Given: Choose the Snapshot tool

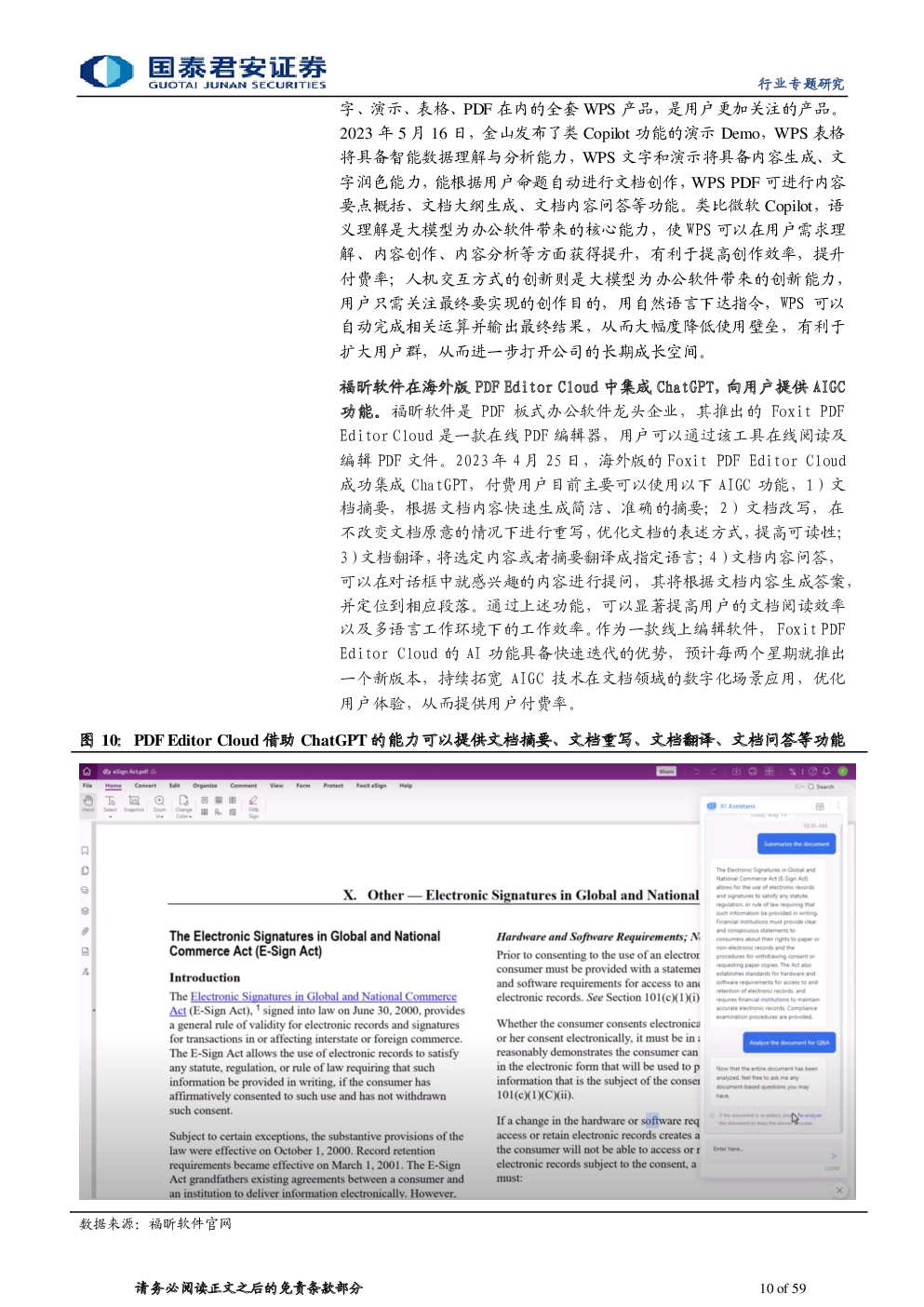Looking at the screenshot, I should (x=134, y=803).
